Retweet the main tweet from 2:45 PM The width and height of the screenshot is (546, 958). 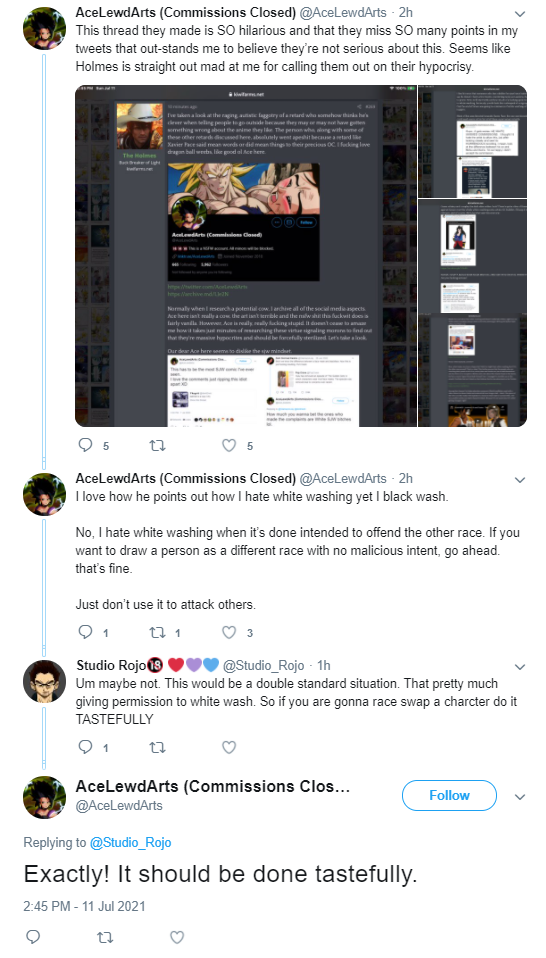pyautogui.click(x=106, y=937)
